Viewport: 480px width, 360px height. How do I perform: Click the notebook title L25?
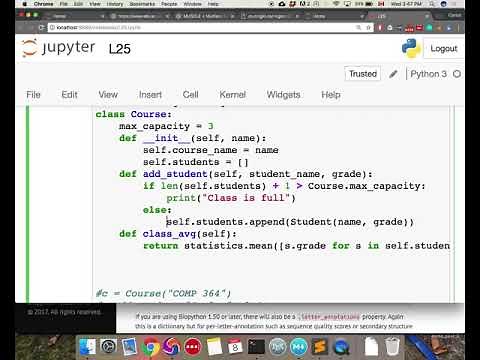point(120,49)
